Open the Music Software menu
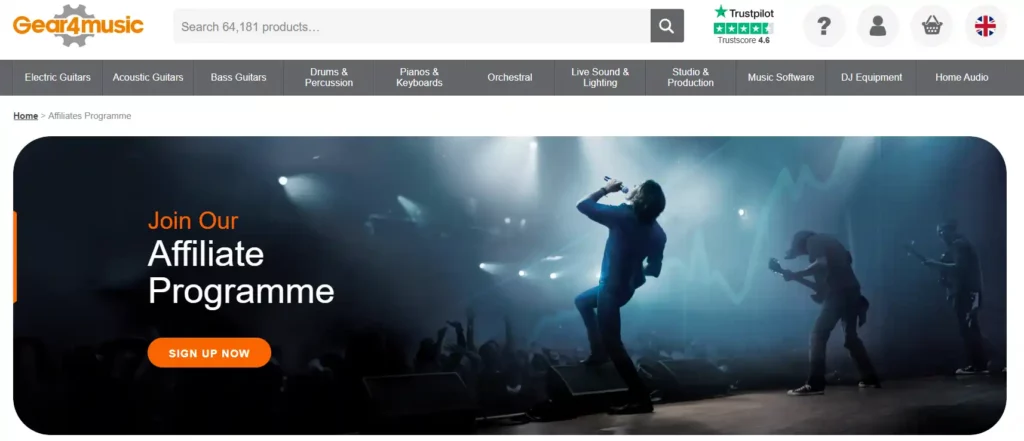 [781, 77]
